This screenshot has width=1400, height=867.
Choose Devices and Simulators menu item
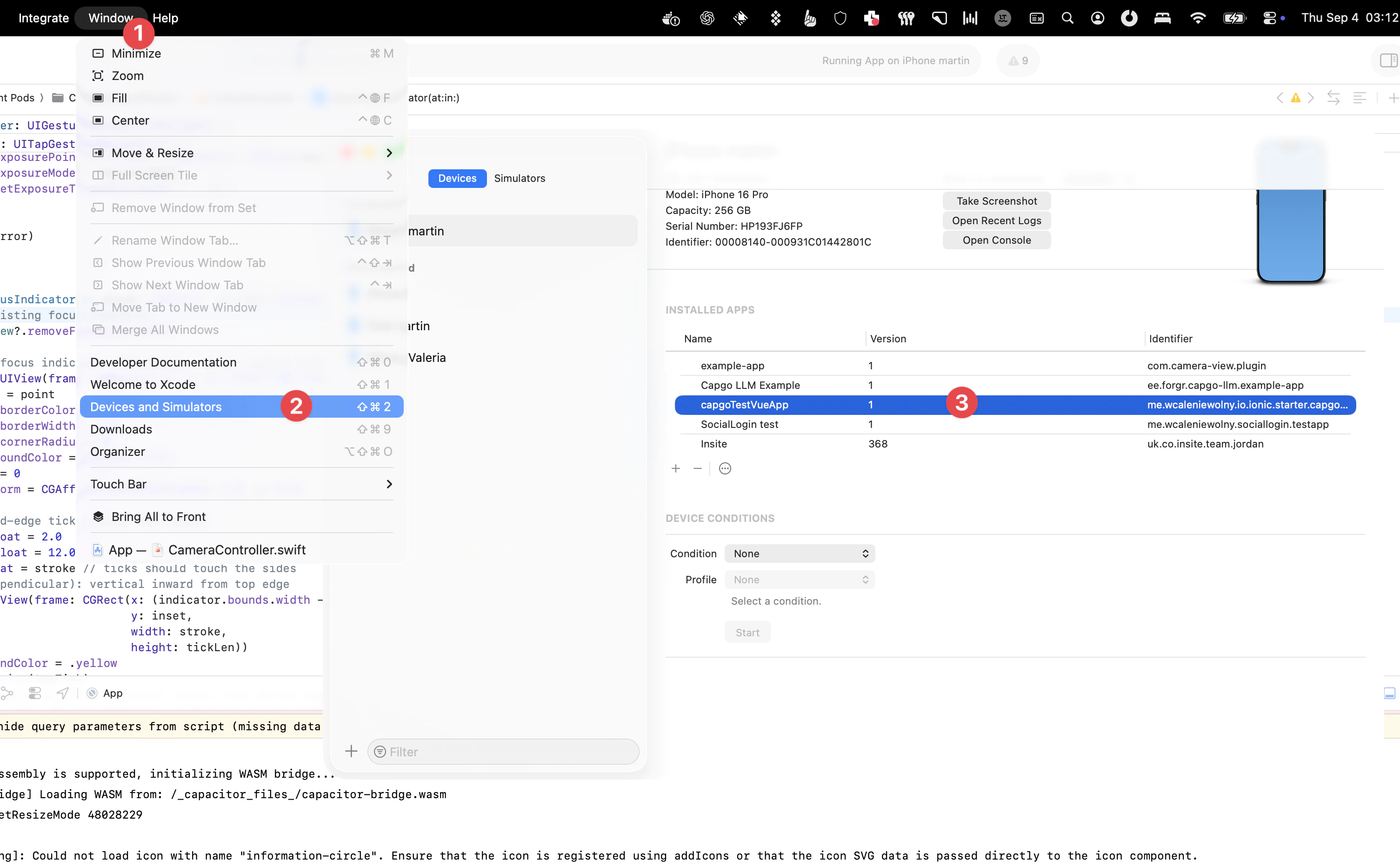pos(156,407)
